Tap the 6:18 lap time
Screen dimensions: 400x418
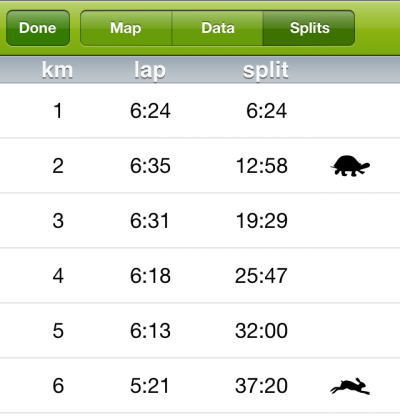[x=150, y=276]
